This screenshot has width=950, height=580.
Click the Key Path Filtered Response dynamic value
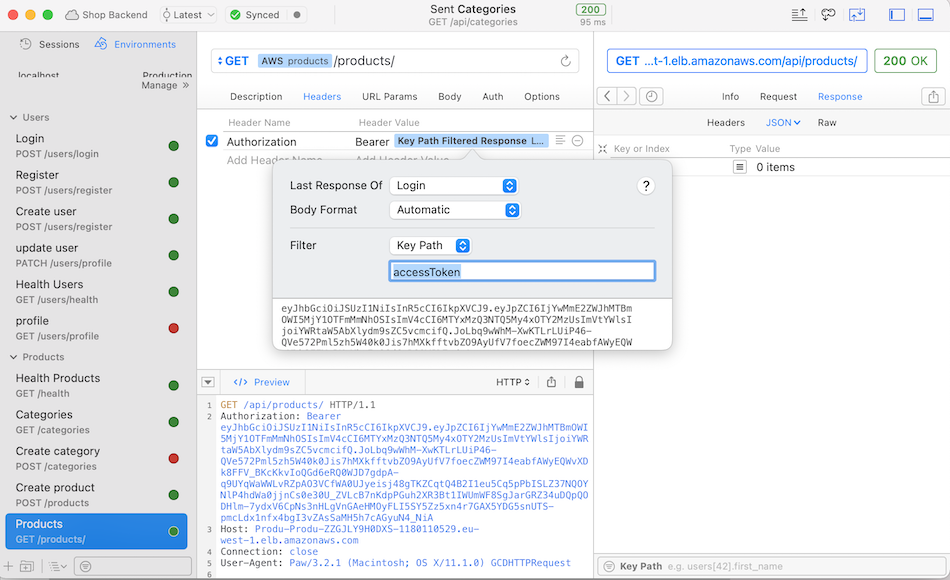coord(471,141)
